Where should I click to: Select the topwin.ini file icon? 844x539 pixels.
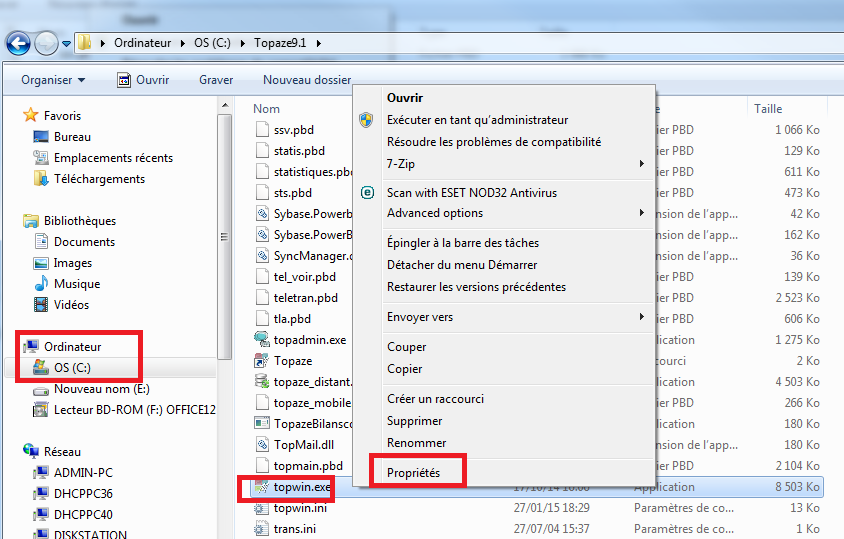pos(262,508)
